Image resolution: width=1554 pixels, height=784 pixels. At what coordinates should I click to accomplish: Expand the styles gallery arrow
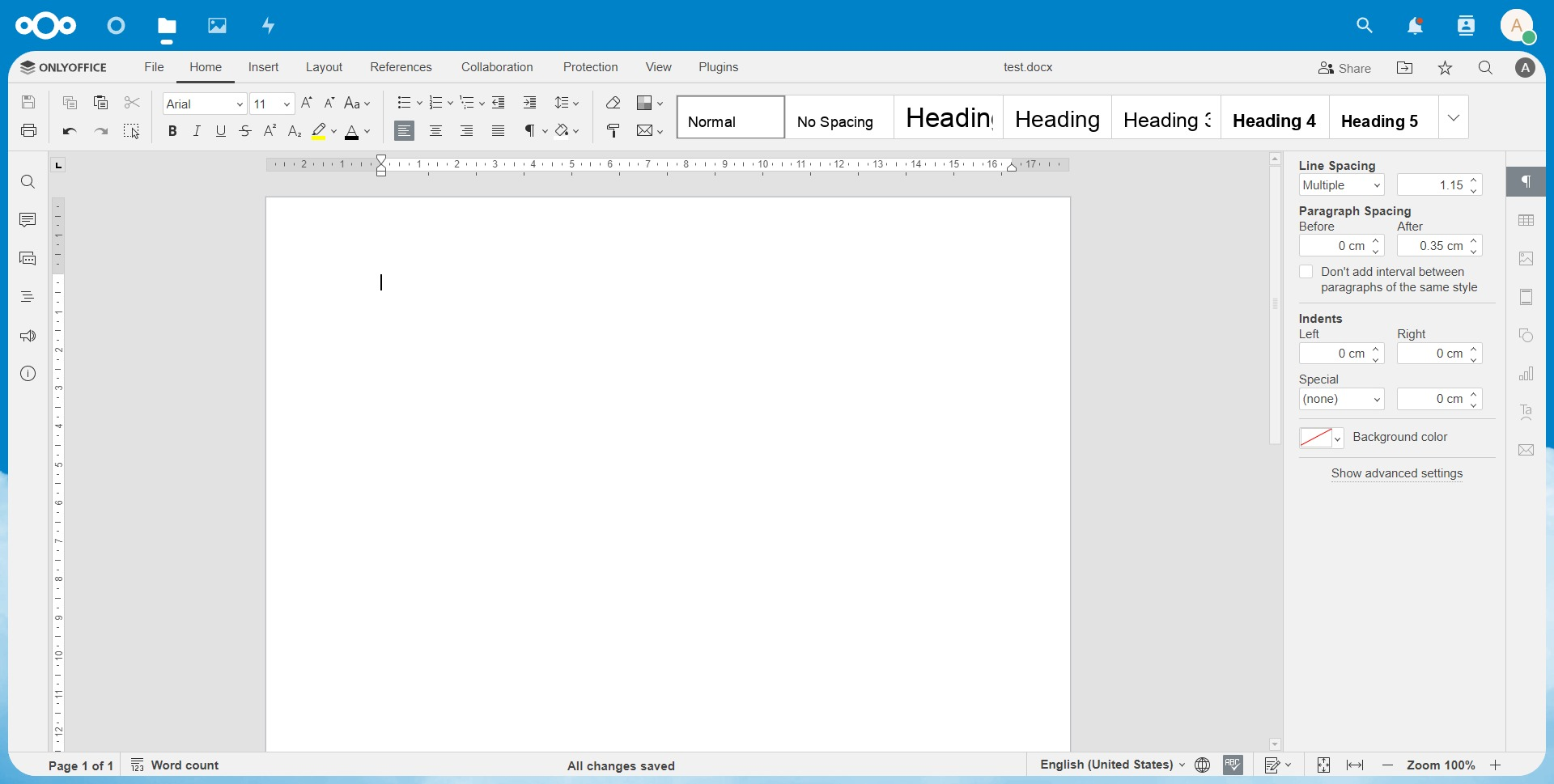(x=1454, y=117)
